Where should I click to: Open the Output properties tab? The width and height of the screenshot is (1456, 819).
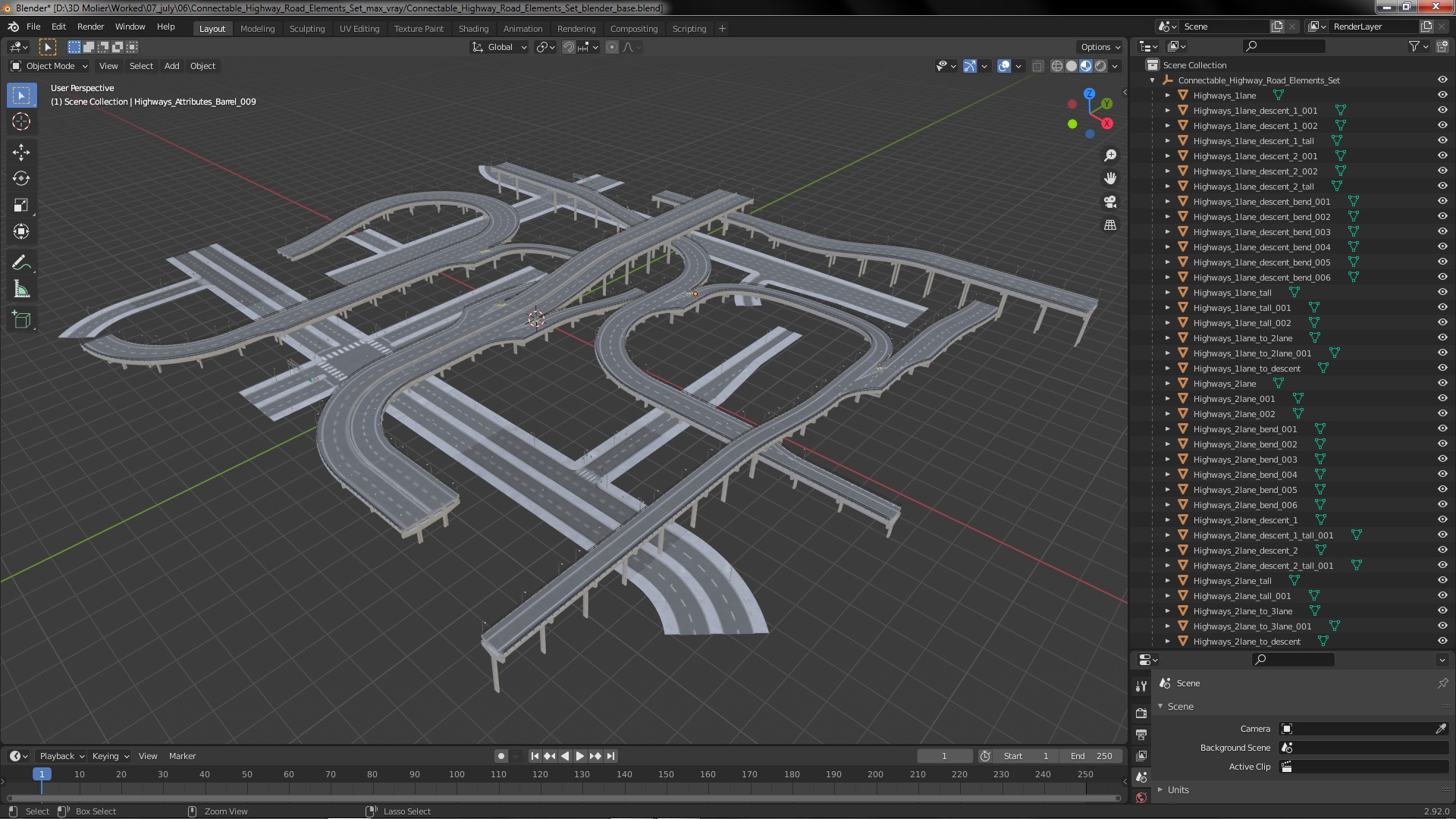[1141, 734]
